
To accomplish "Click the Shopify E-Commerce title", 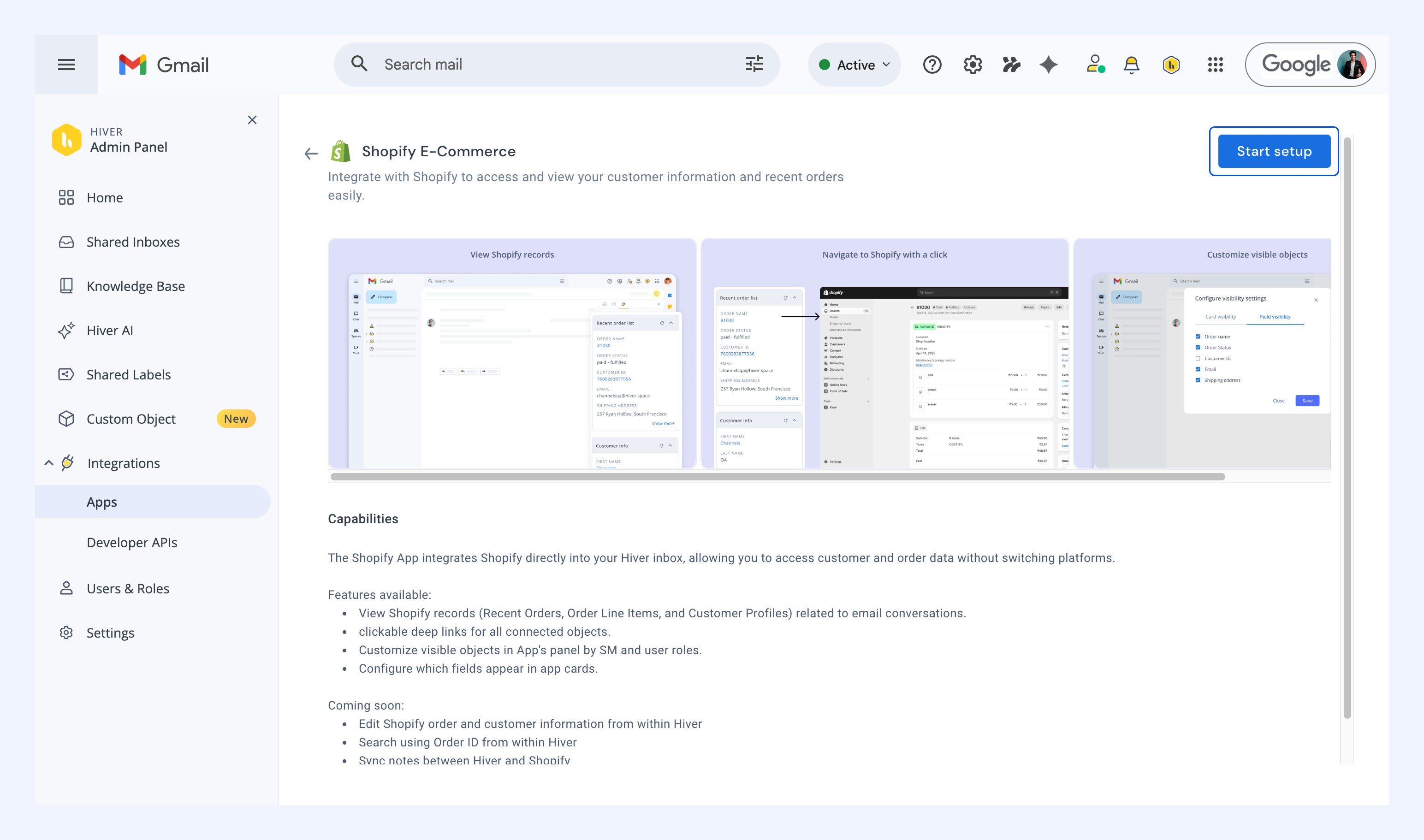I will click(439, 151).
